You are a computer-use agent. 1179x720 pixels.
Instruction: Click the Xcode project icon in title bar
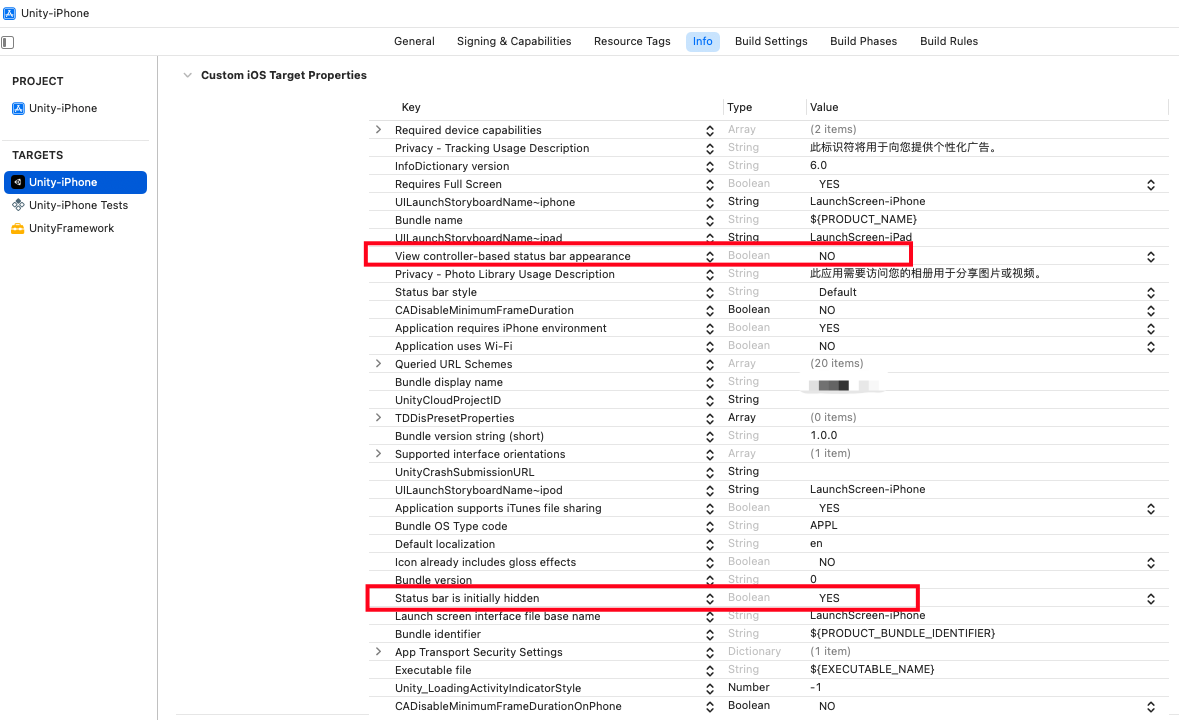pos(9,13)
